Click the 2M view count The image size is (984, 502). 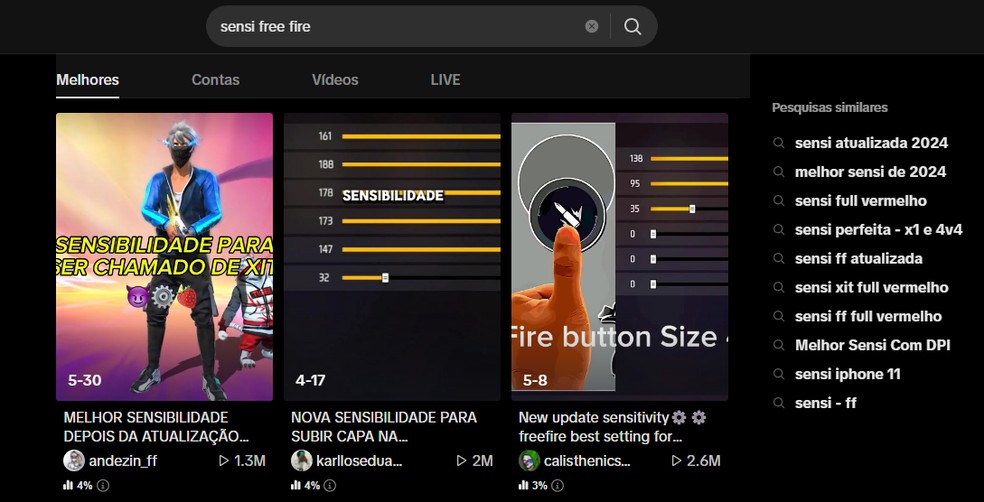483,461
